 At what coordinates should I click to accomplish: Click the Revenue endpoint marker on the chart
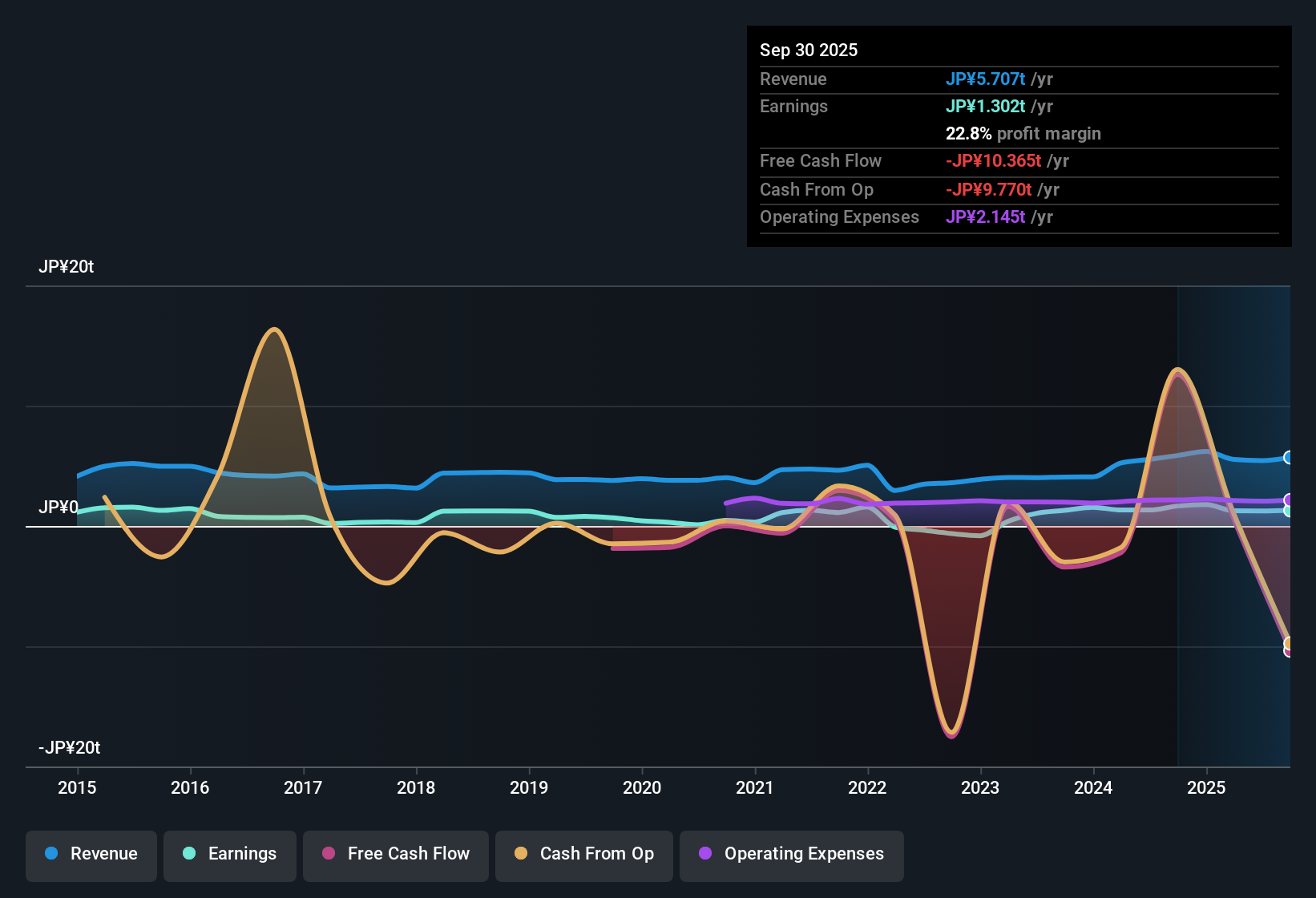pyautogui.click(x=1289, y=457)
